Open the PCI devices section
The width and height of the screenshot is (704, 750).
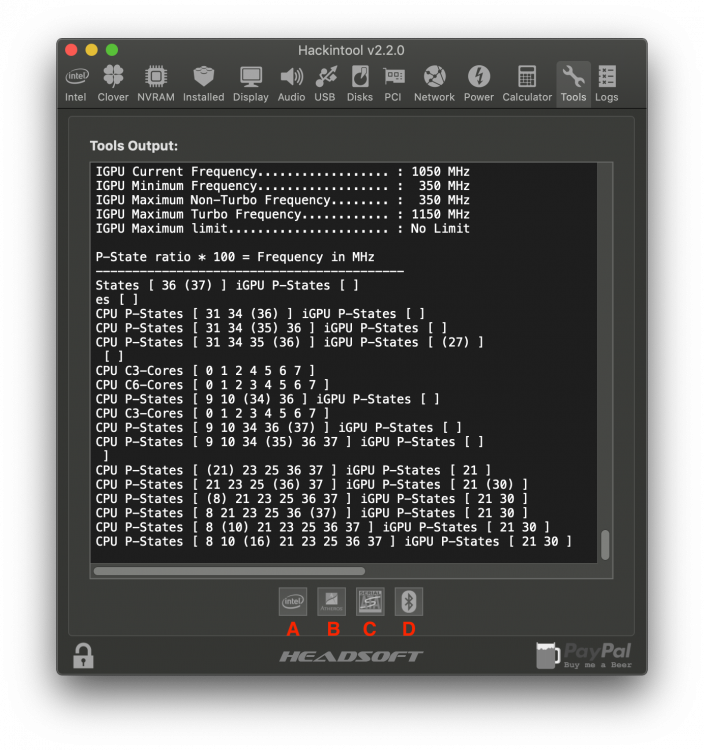point(393,84)
